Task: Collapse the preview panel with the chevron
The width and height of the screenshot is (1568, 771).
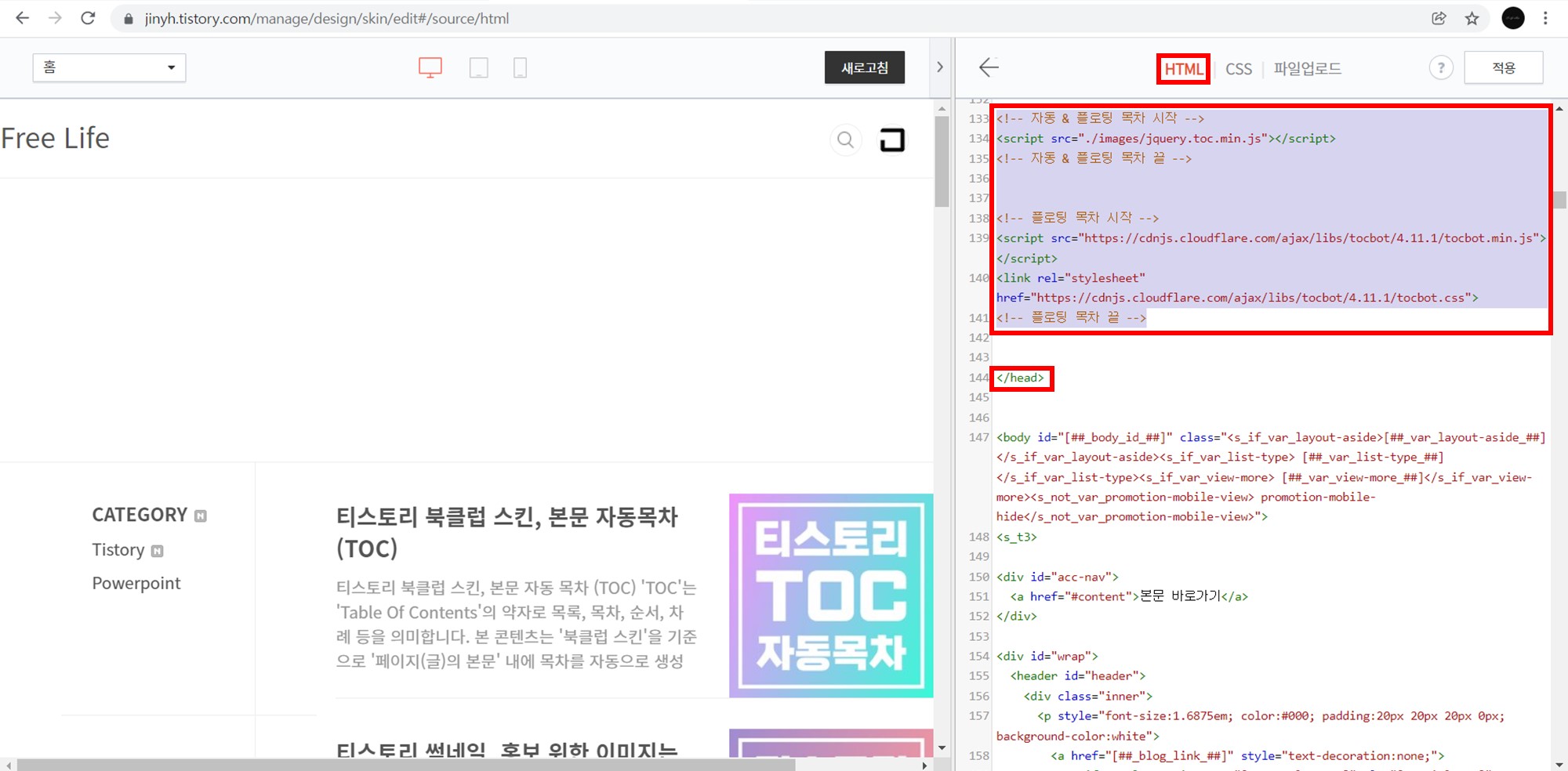Action: [x=939, y=67]
